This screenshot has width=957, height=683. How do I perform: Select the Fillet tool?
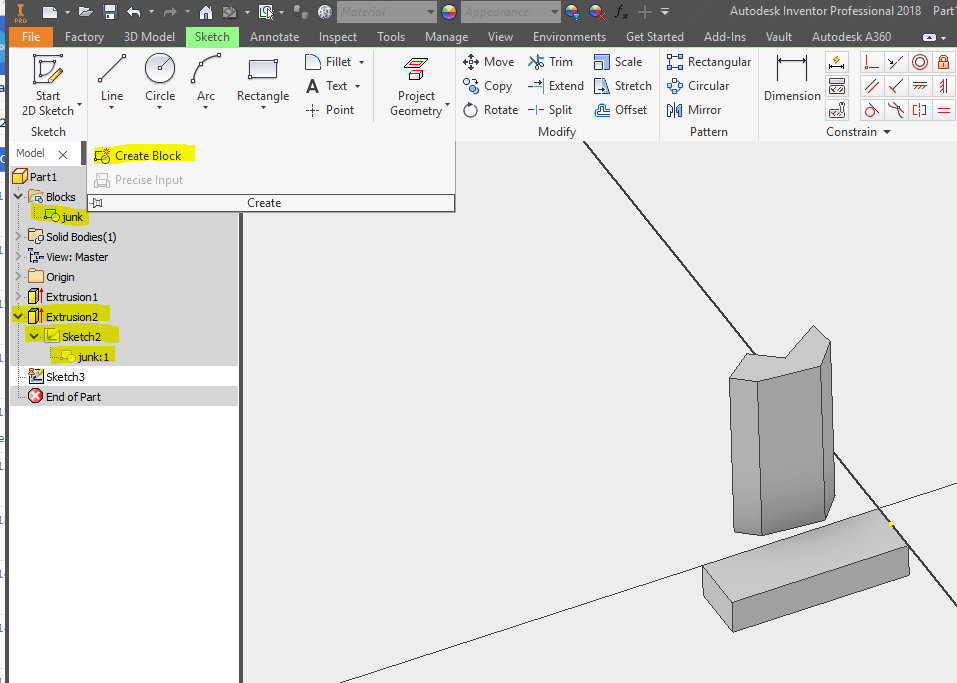(x=330, y=62)
